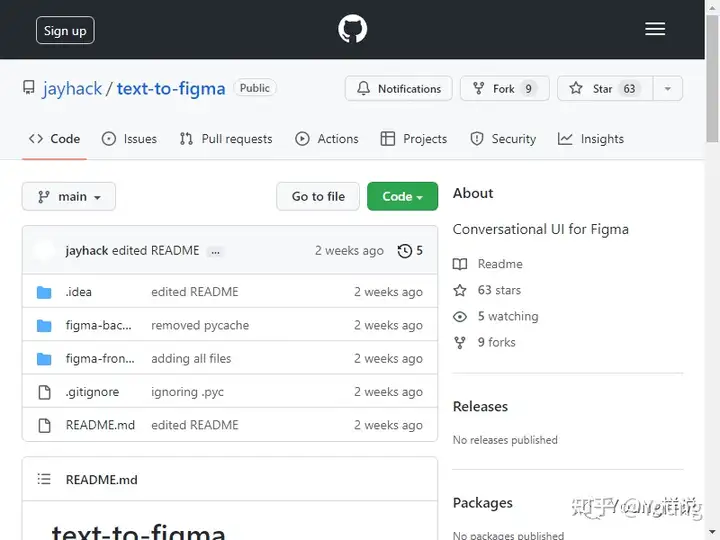Click edited README message on .idea row
The image size is (720, 540).
pos(195,292)
